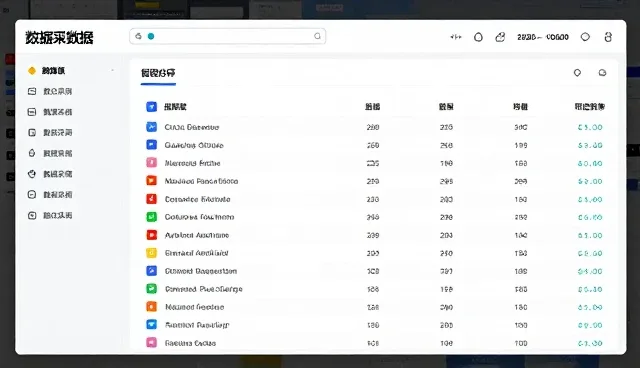This screenshot has width=640, height=368.
Task: Click the Gaadog Giouae row name
Action: tap(194, 145)
